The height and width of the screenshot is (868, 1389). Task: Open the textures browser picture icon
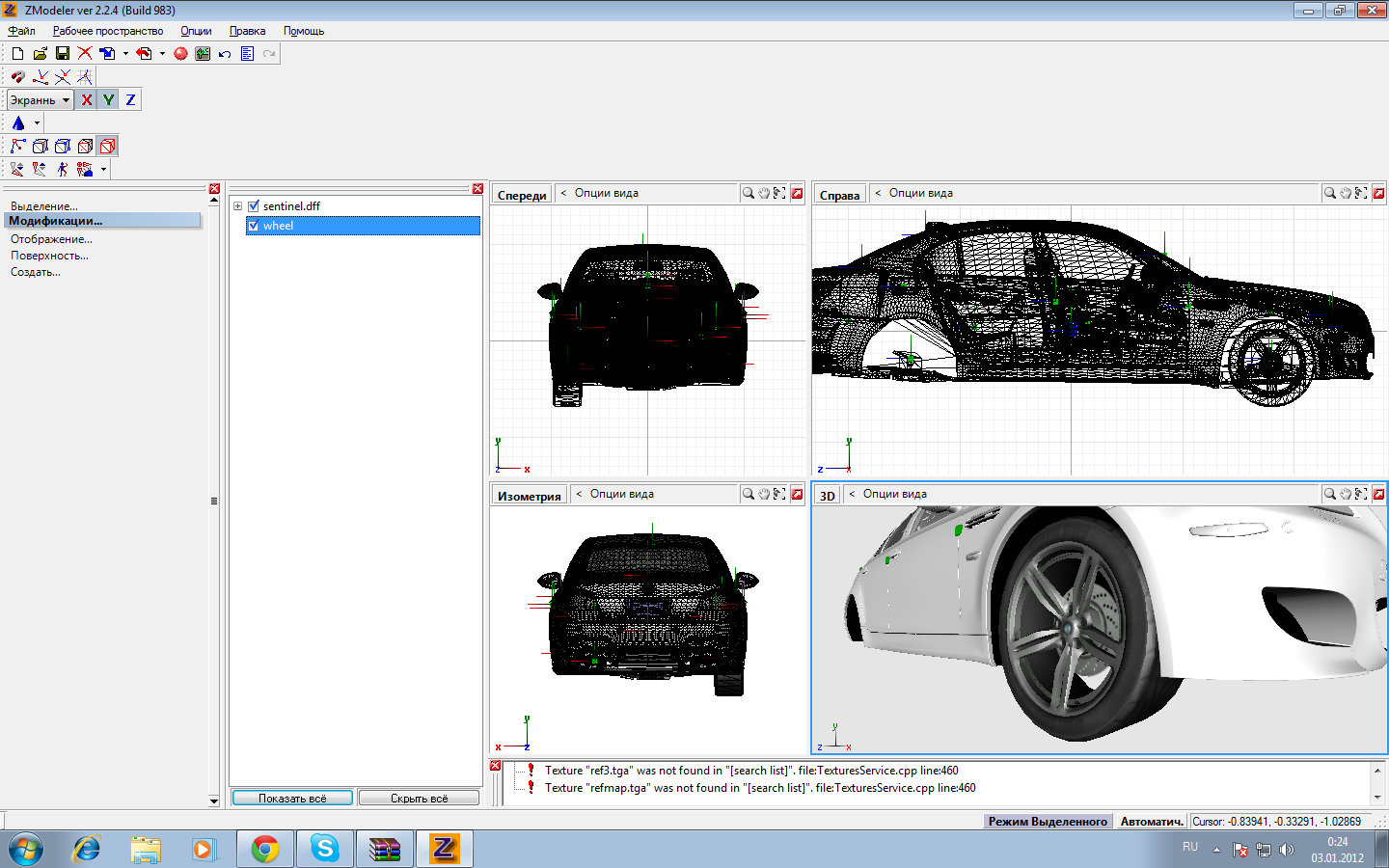point(203,54)
